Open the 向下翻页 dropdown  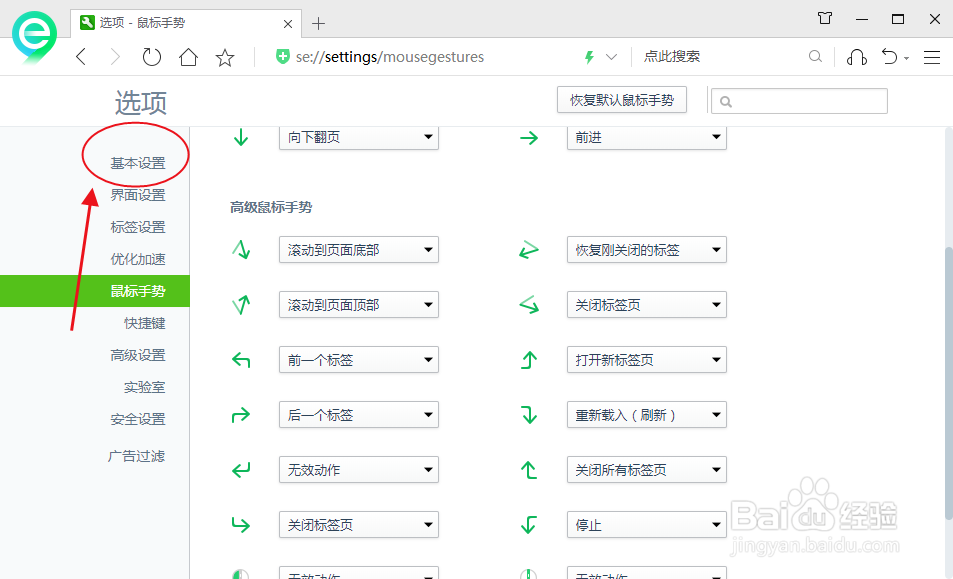tap(359, 138)
